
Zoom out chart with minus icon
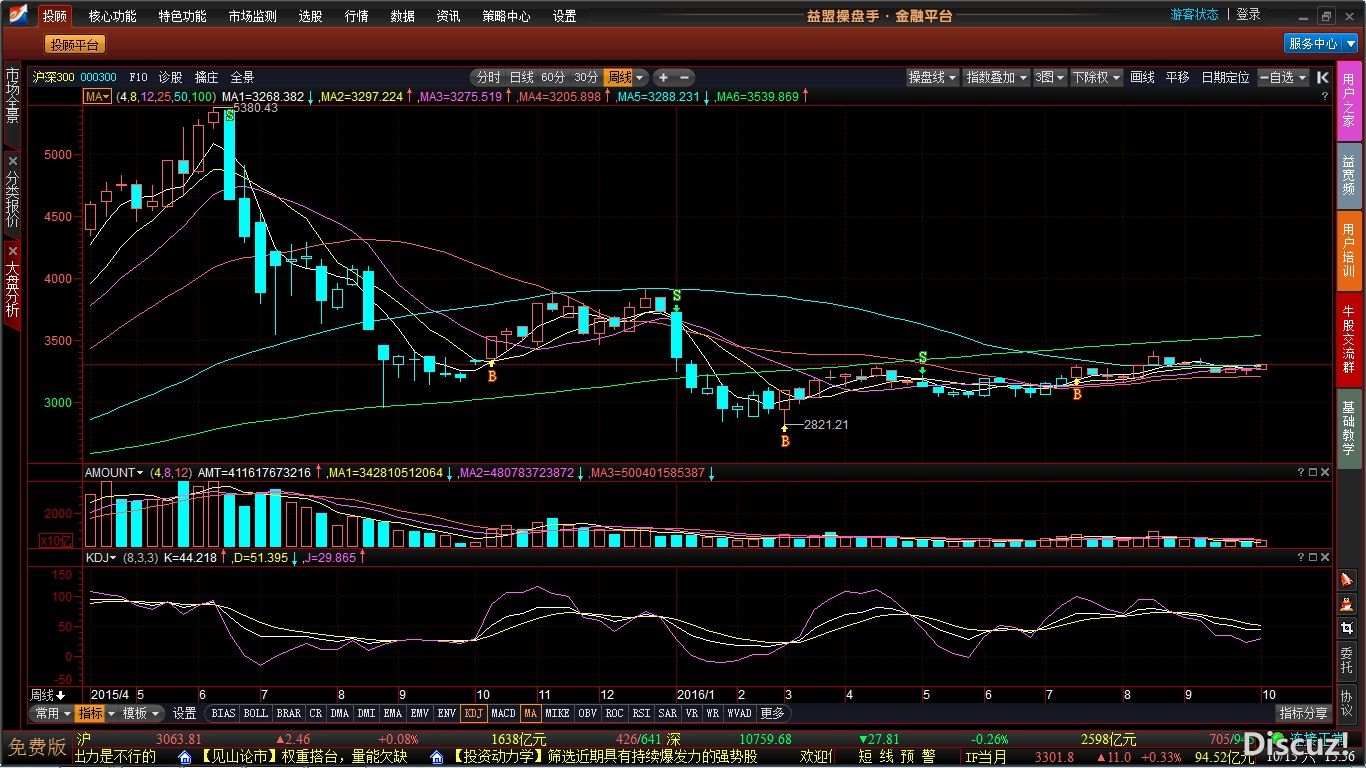pyautogui.click(x=685, y=77)
